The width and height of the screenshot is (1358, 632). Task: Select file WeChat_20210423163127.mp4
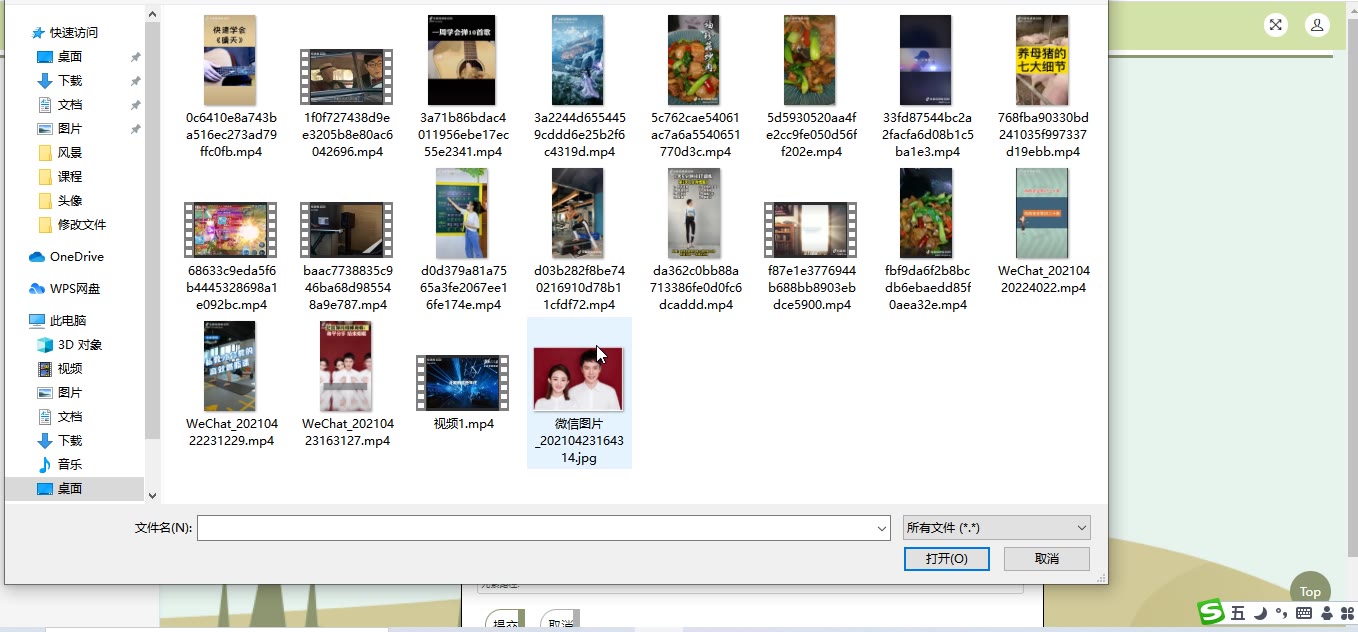coord(346,384)
